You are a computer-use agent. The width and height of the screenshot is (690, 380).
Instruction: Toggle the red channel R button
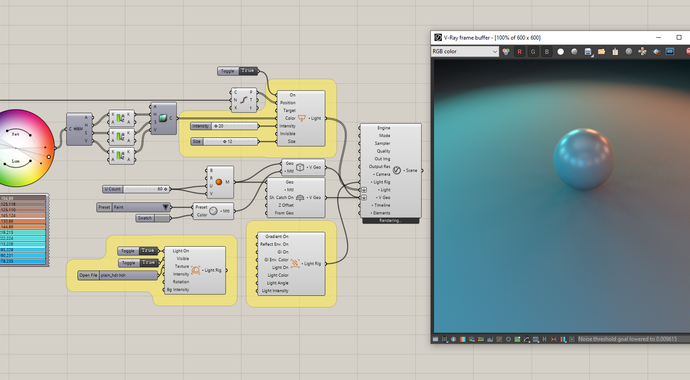(519, 51)
